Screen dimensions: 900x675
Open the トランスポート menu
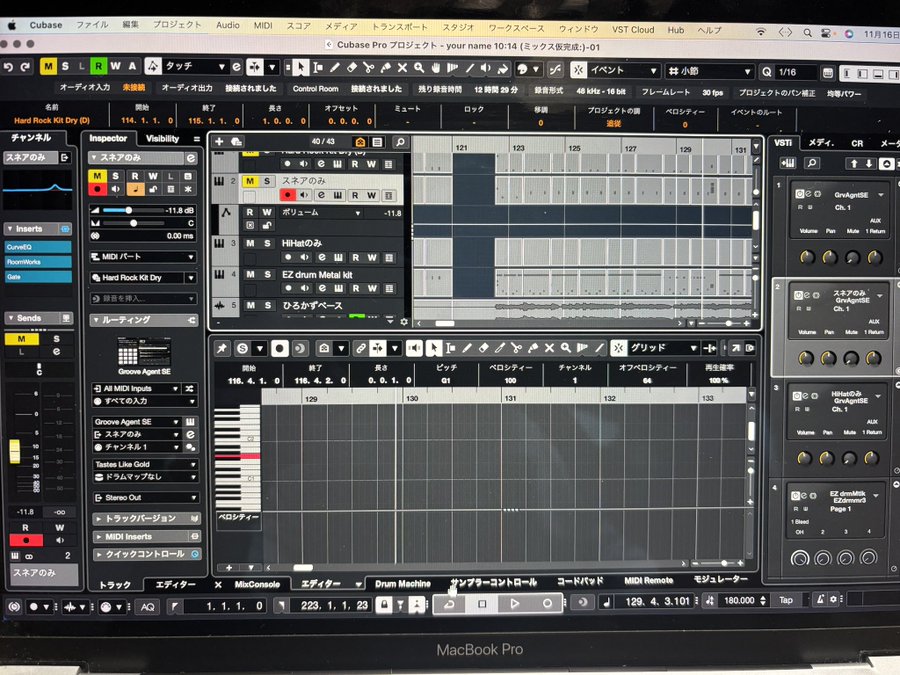pyautogui.click(x=399, y=26)
